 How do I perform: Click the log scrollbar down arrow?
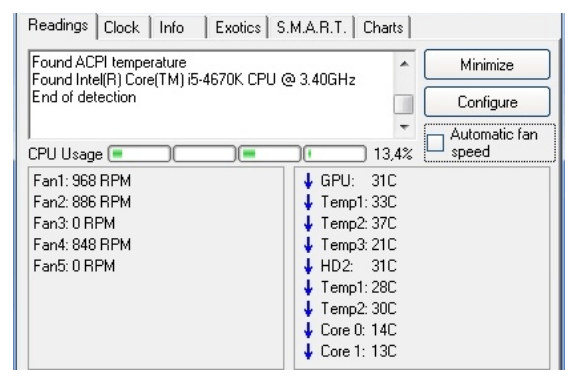pyautogui.click(x=404, y=127)
